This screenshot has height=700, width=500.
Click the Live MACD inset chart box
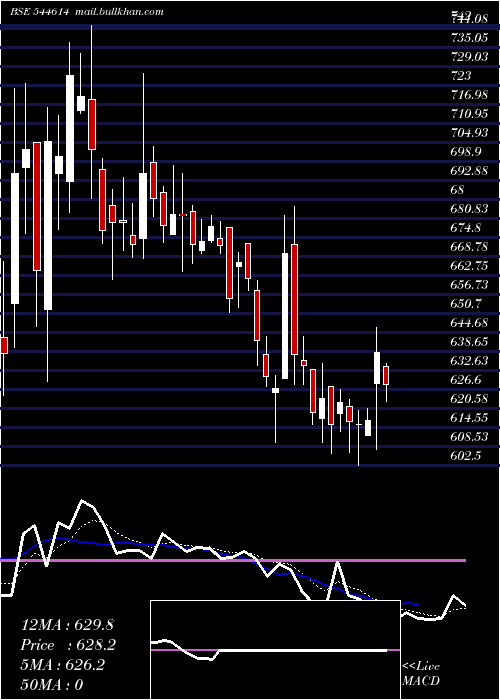pos(275,650)
